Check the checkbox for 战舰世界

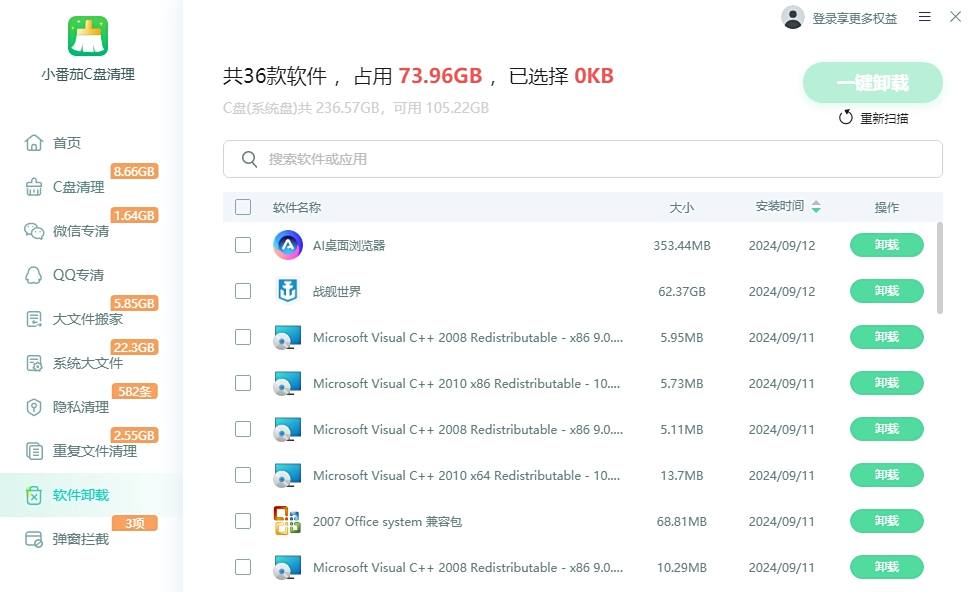242,291
